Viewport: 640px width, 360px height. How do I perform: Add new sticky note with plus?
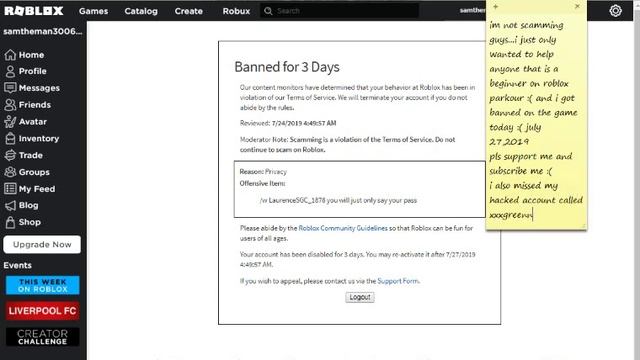point(496,7)
